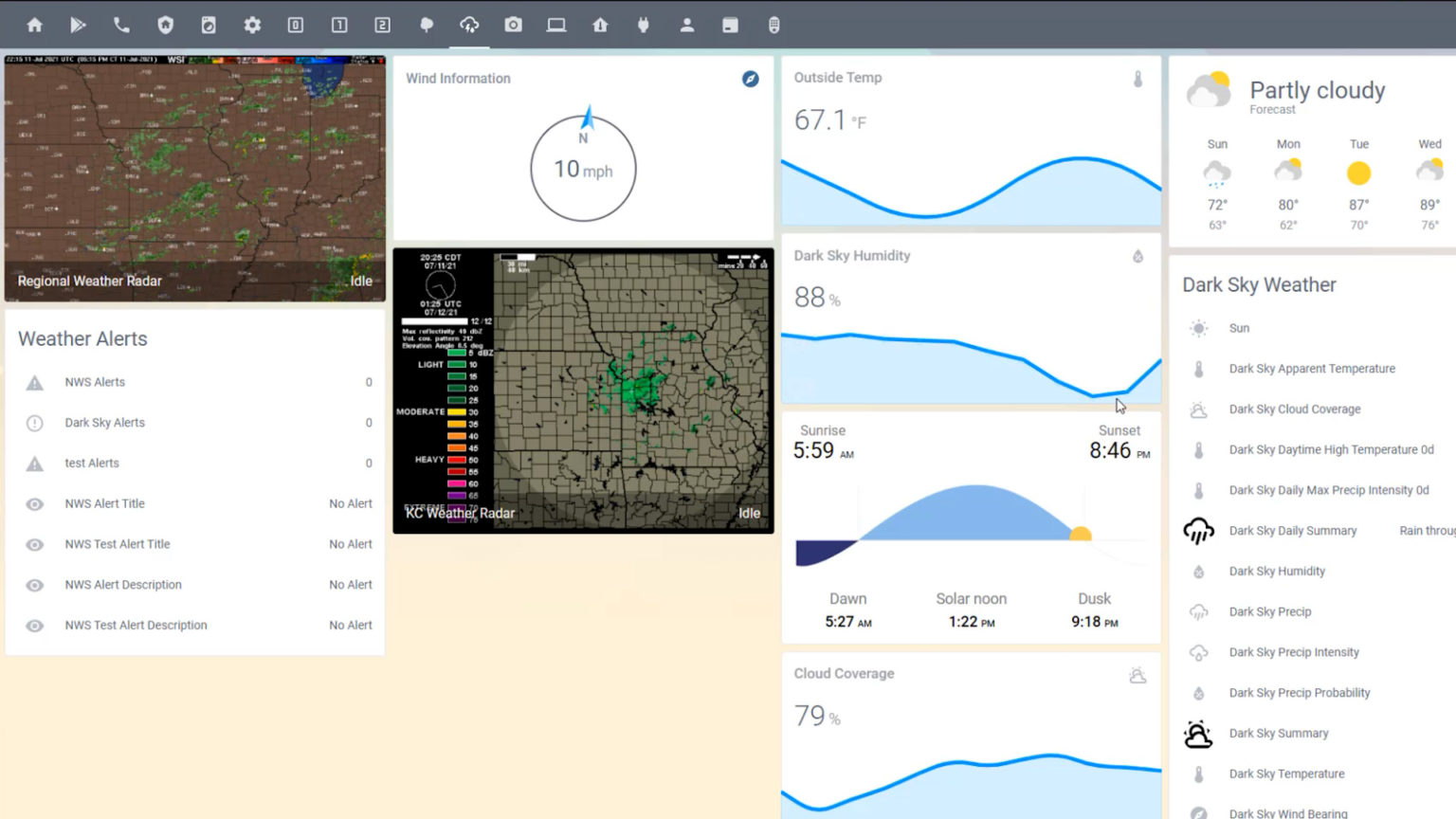Open the camera view labeled 1 in toolbar

[338, 26]
